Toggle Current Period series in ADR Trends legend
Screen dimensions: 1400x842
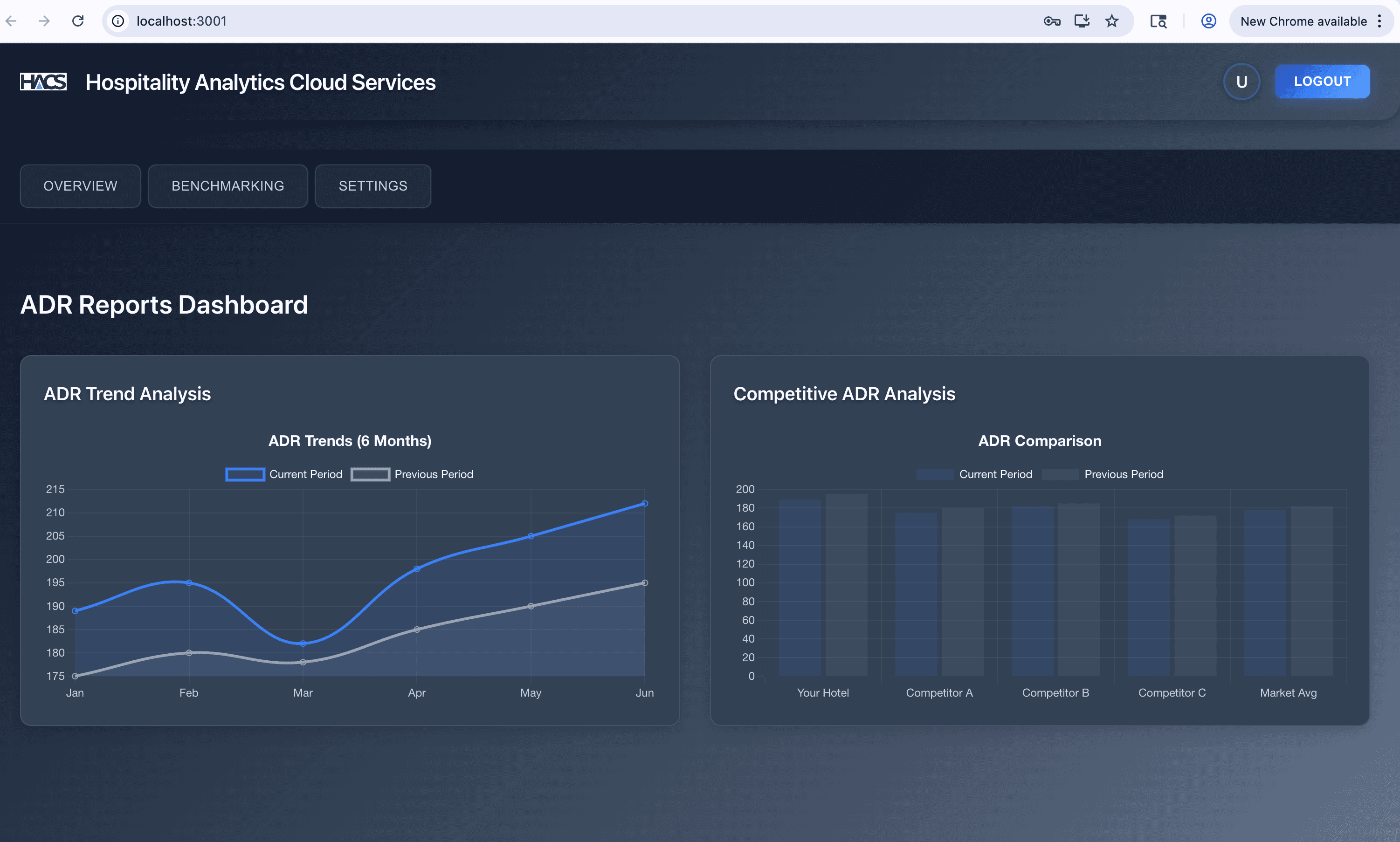tap(284, 474)
